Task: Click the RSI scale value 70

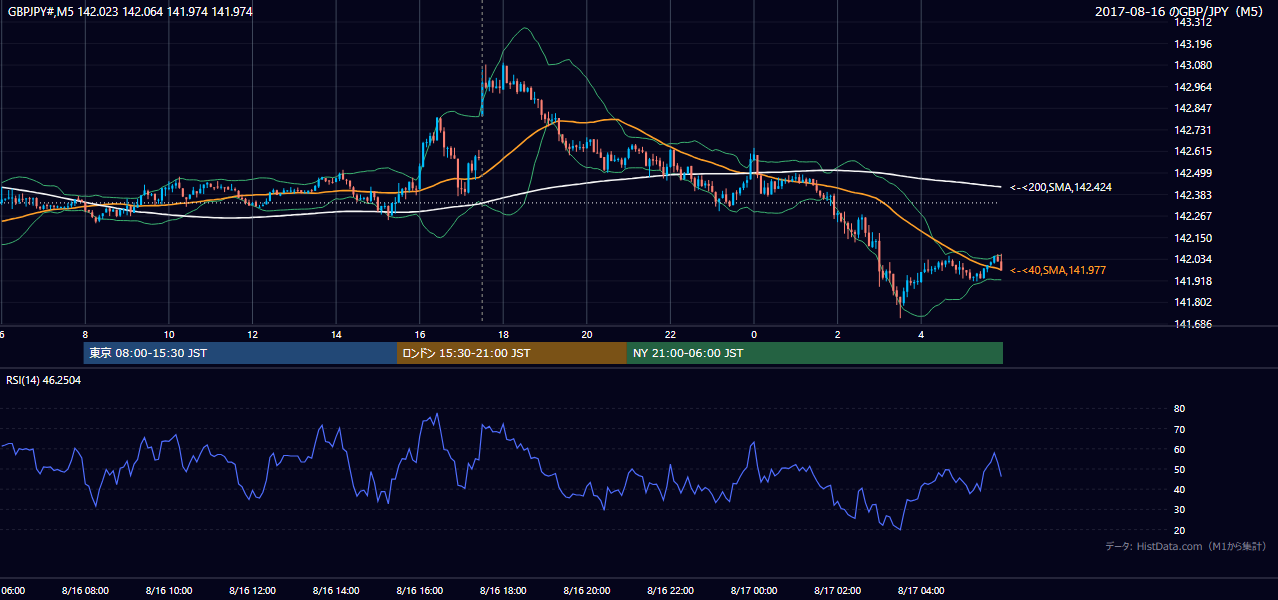Action: [1179, 429]
